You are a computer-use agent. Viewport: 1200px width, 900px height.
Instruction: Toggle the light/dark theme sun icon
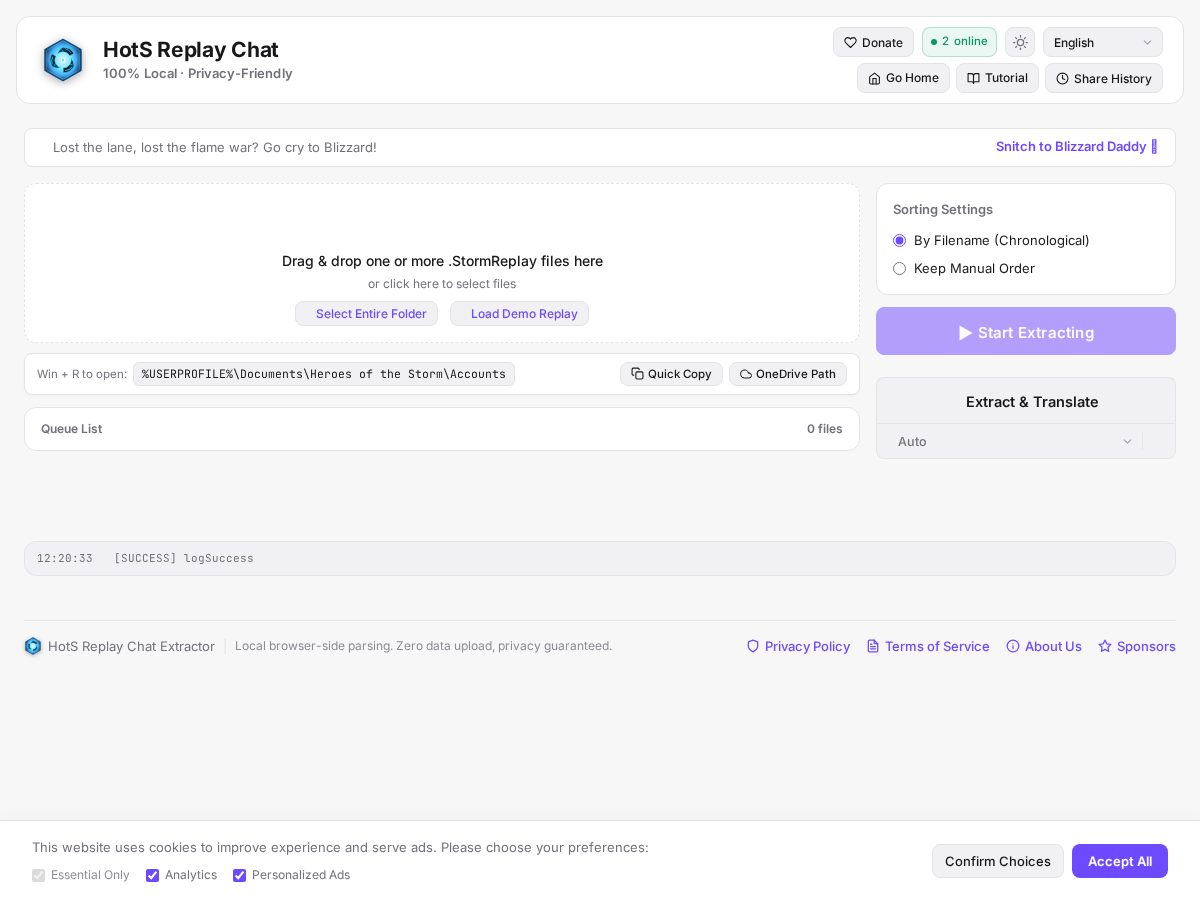coord(1020,42)
